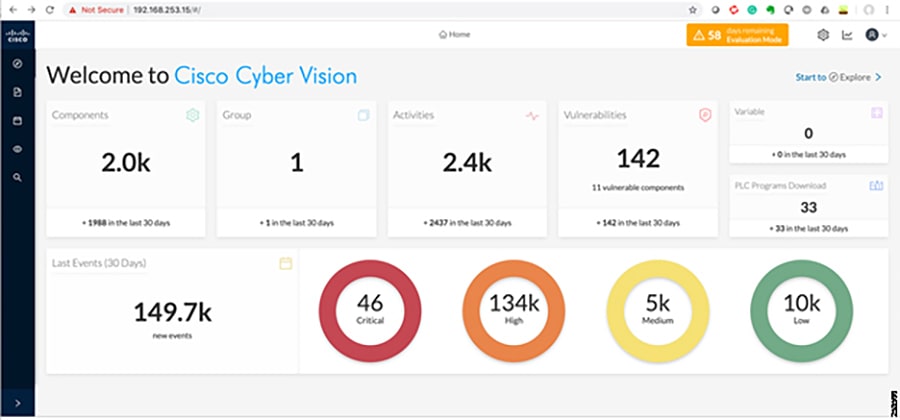Click the Group card icon
Viewport: 900px width, 420px height.
pos(363,115)
